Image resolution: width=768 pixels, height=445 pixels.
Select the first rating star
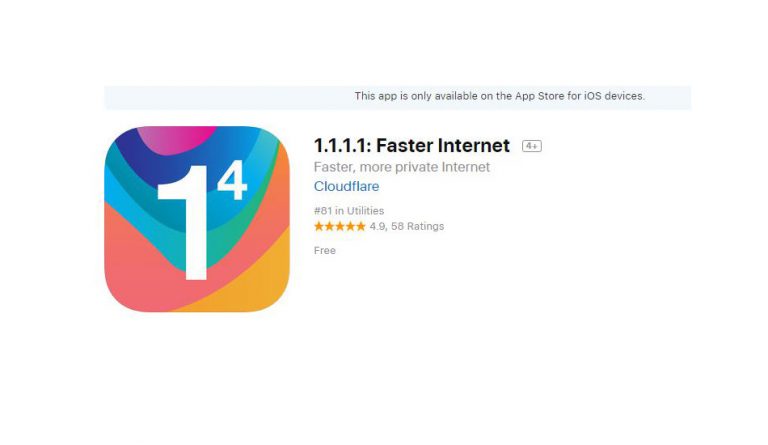[319, 226]
